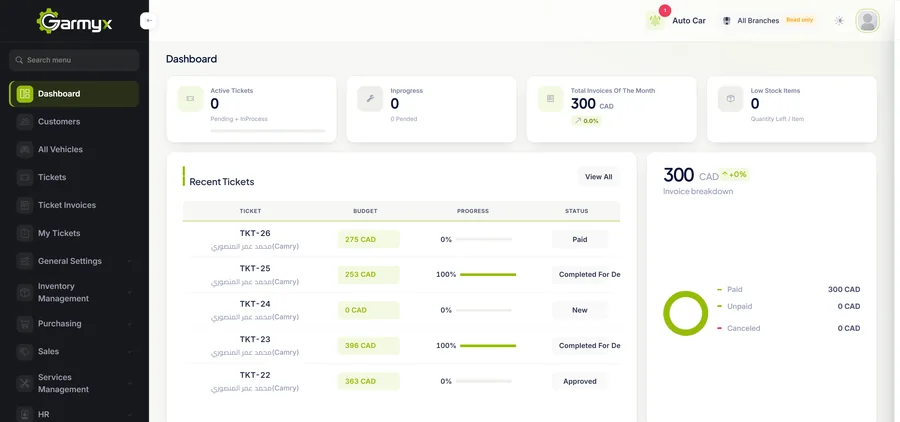Click the 253 CAD budget badge
The width and height of the screenshot is (900, 422).
tap(368, 274)
